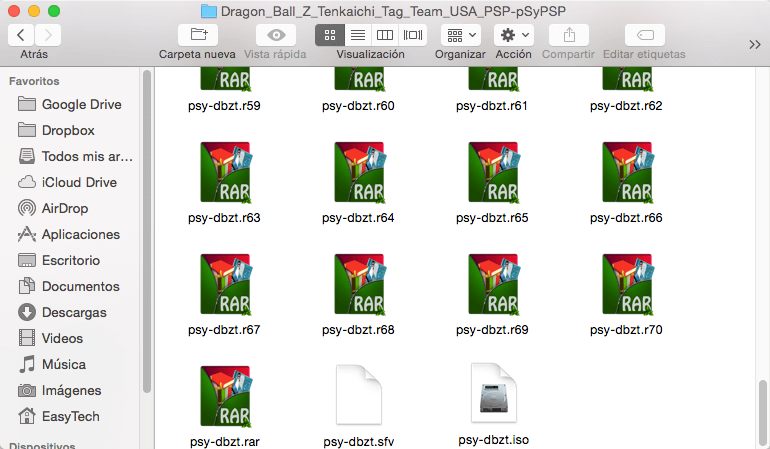Switch to column view mode
The image size is (770, 449).
tap(384, 35)
